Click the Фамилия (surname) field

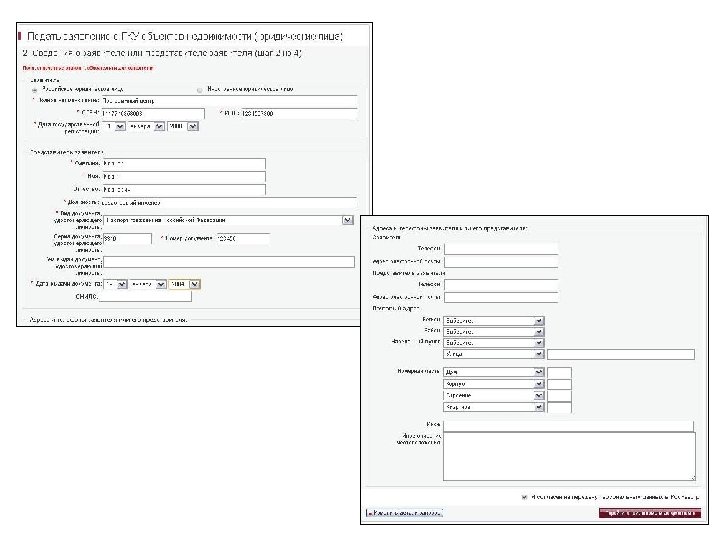click(x=184, y=163)
